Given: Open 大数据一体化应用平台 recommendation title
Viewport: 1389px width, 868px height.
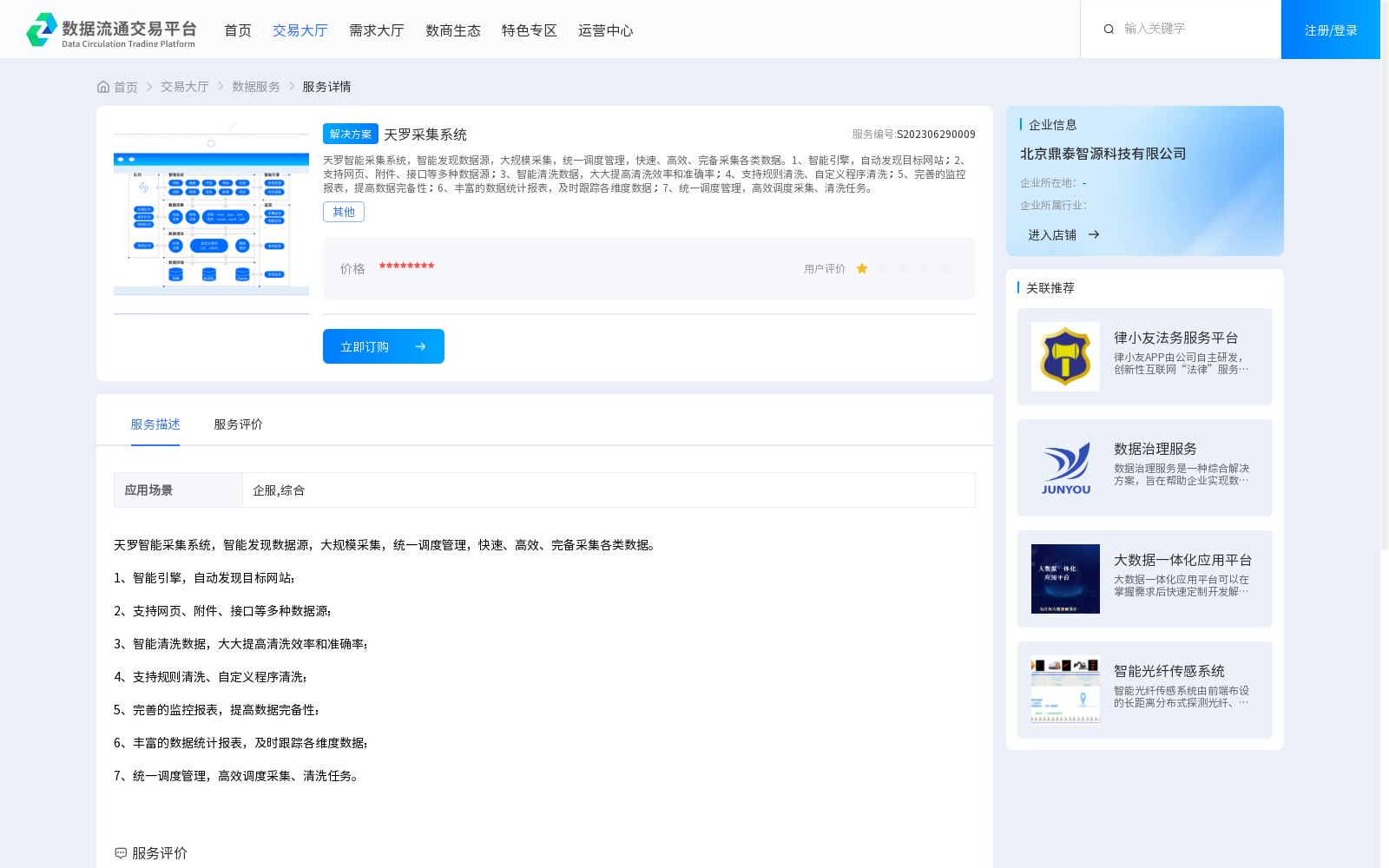Looking at the screenshot, I should coord(1183,560).
